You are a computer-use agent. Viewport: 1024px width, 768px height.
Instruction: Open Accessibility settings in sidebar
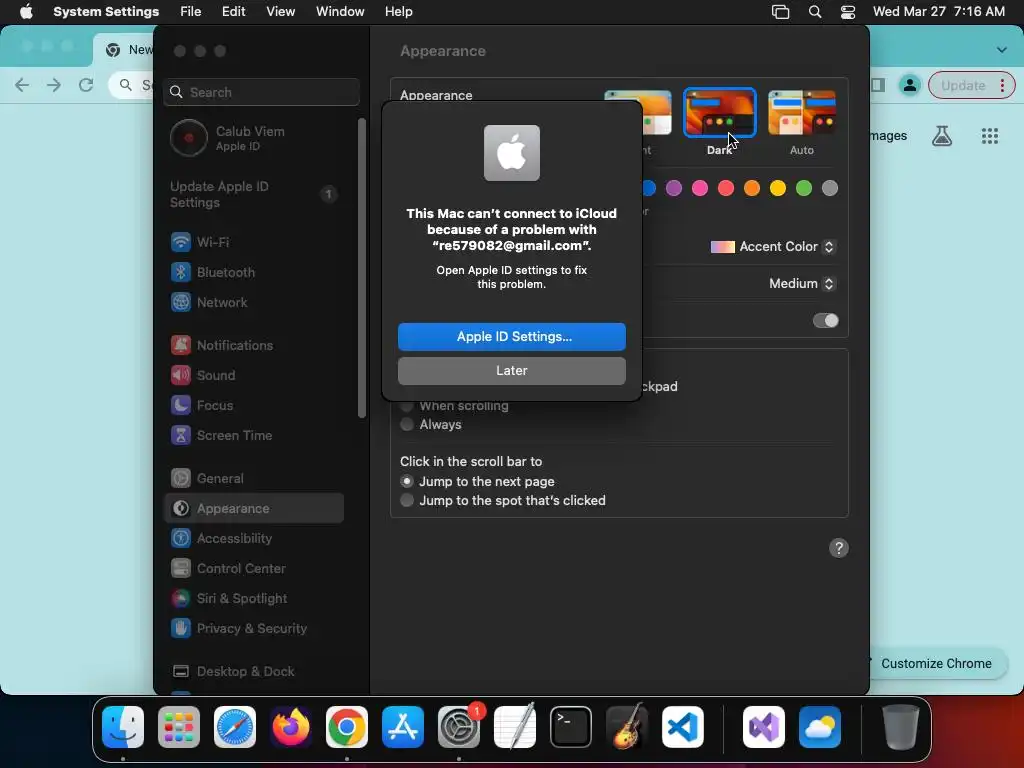pyautogui.click(x=255, y=539)
